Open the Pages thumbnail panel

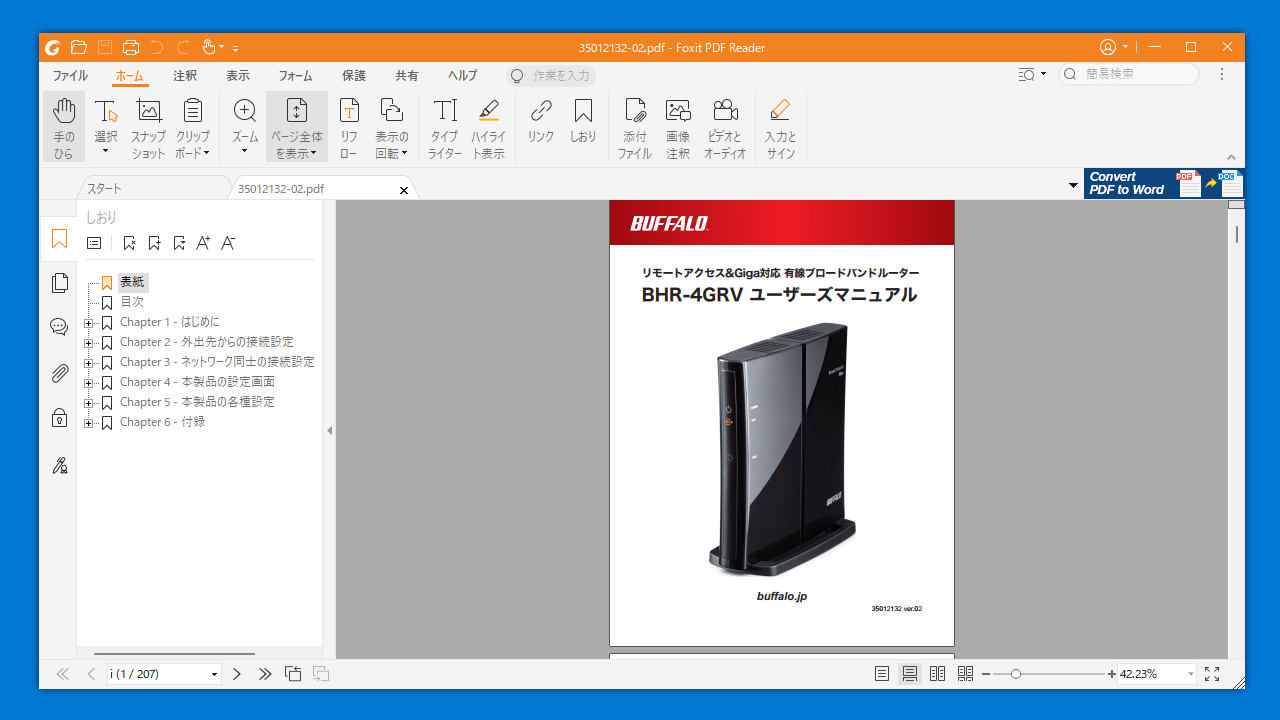point(59,283)
